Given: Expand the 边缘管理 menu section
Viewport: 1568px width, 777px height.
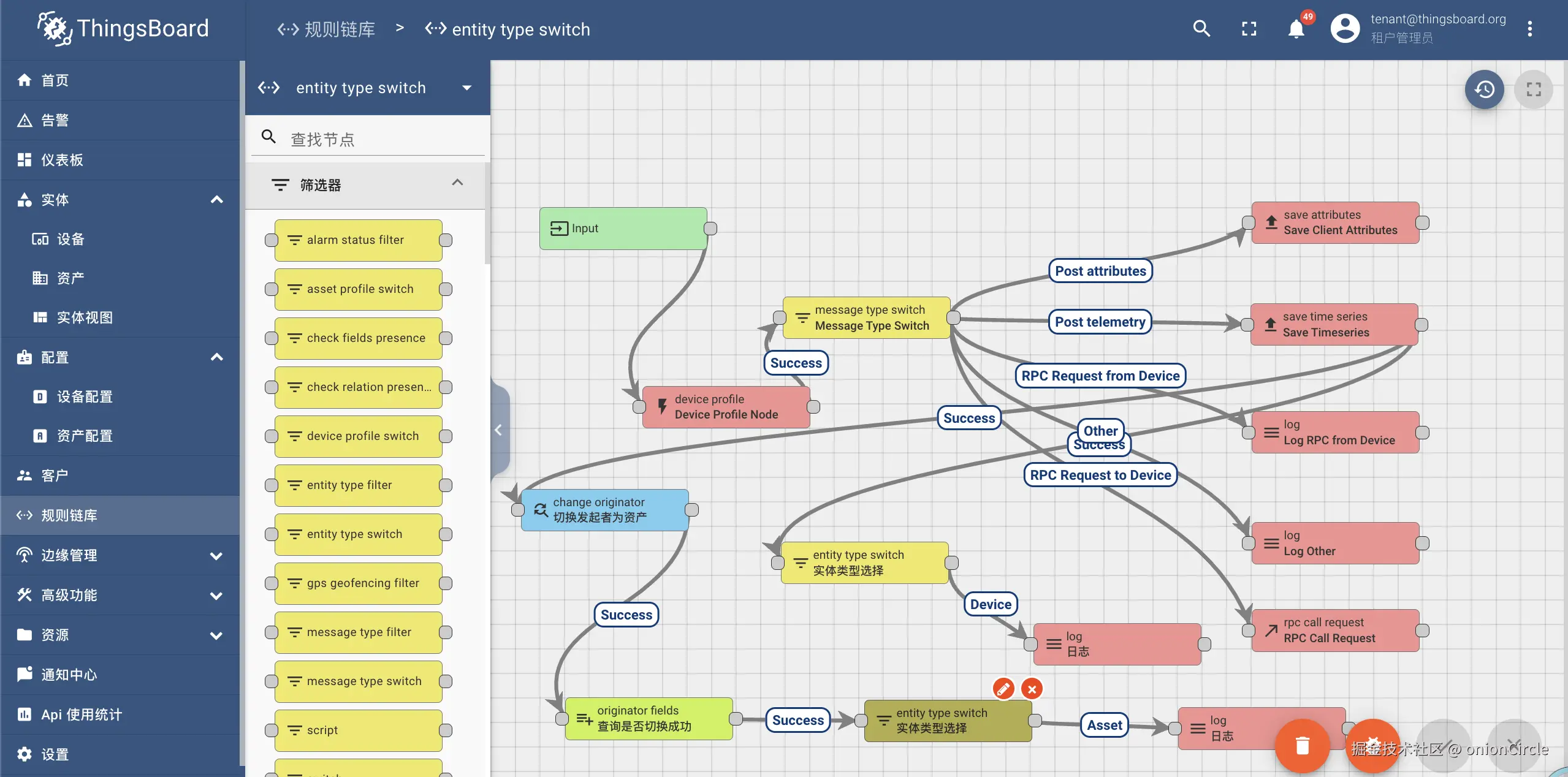Looking at the screenshot, I should click(216, 556).
